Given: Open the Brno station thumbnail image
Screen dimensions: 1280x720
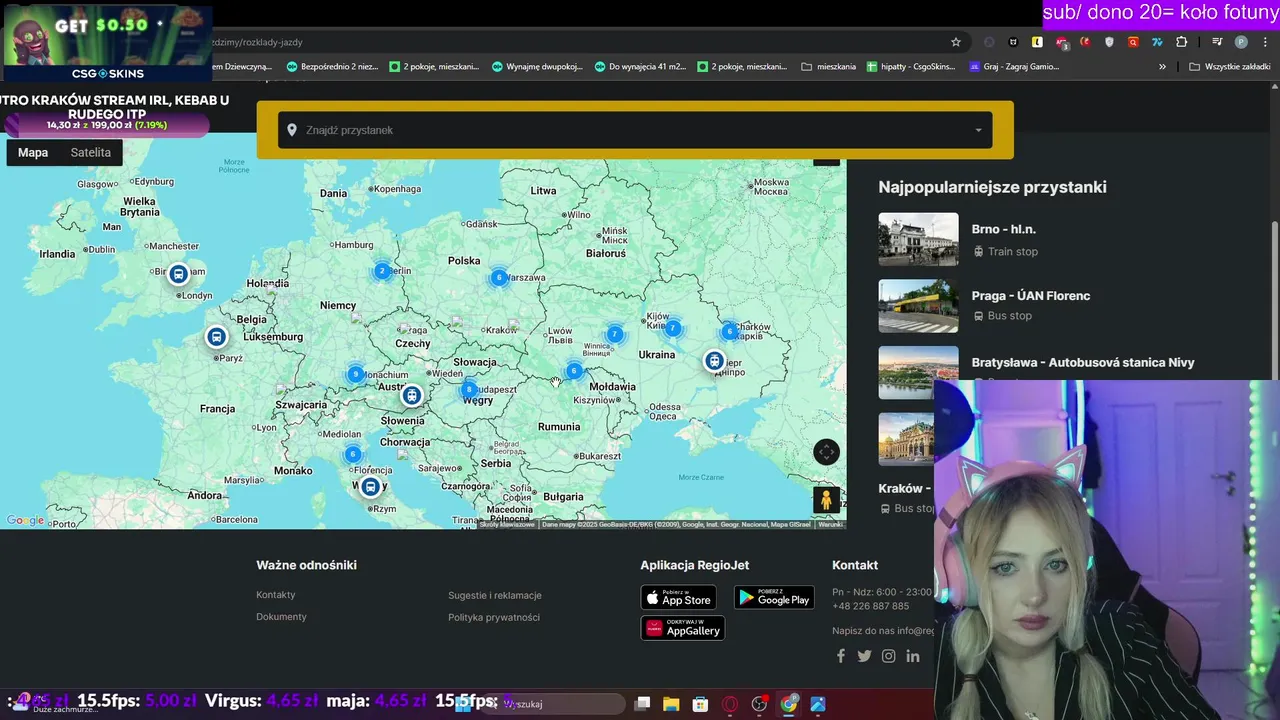Looking at the screenshot, I should coord(918,239).
